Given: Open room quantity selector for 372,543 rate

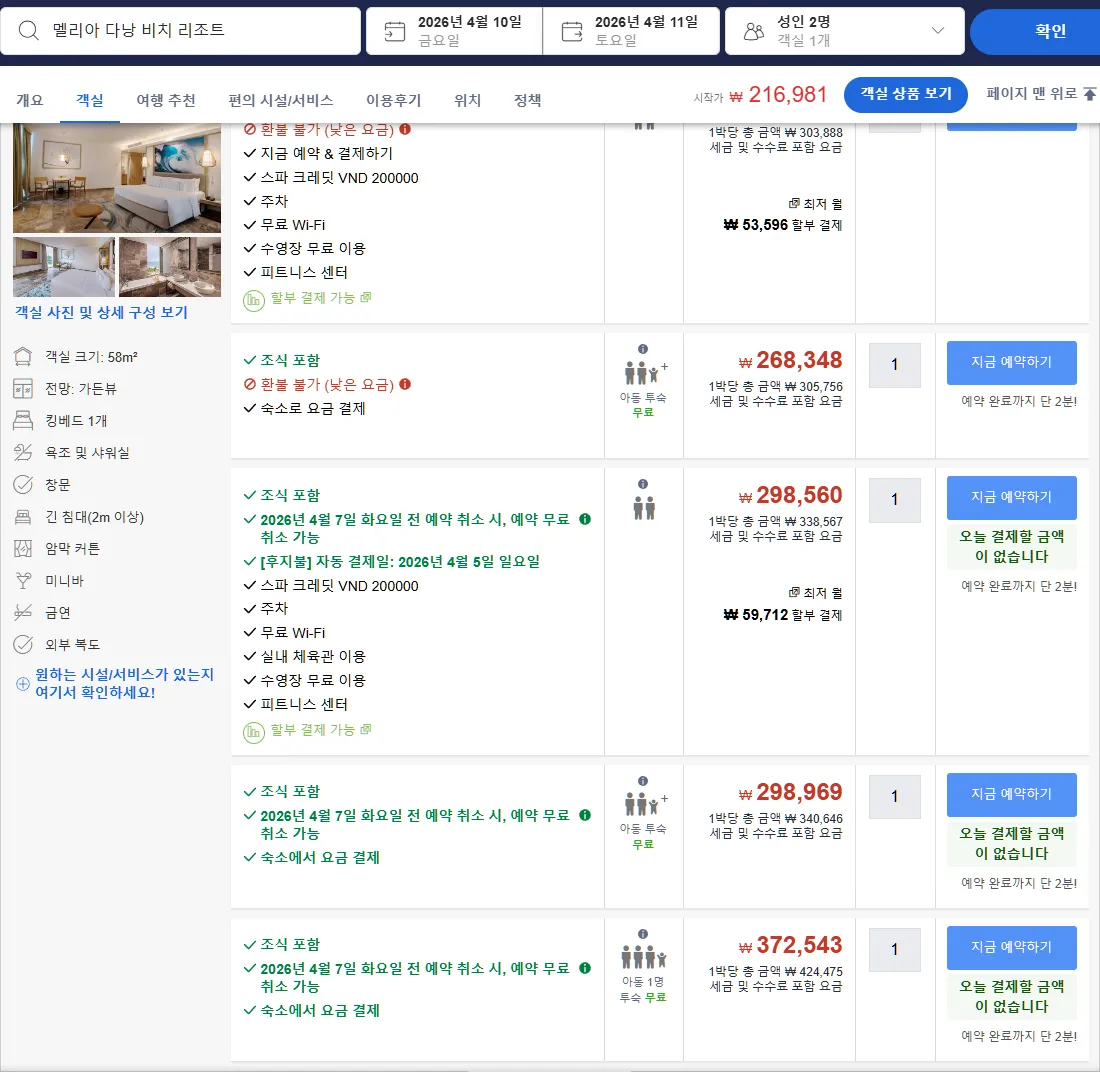Looking at the screenshot, I should (x=894, y=950).
